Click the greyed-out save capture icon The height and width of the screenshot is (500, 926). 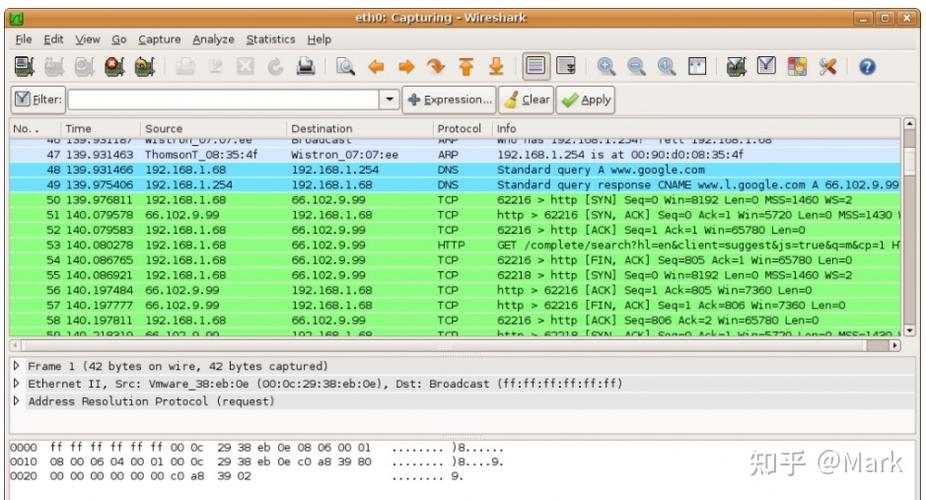pyautogui.click(x=216, y=66)
